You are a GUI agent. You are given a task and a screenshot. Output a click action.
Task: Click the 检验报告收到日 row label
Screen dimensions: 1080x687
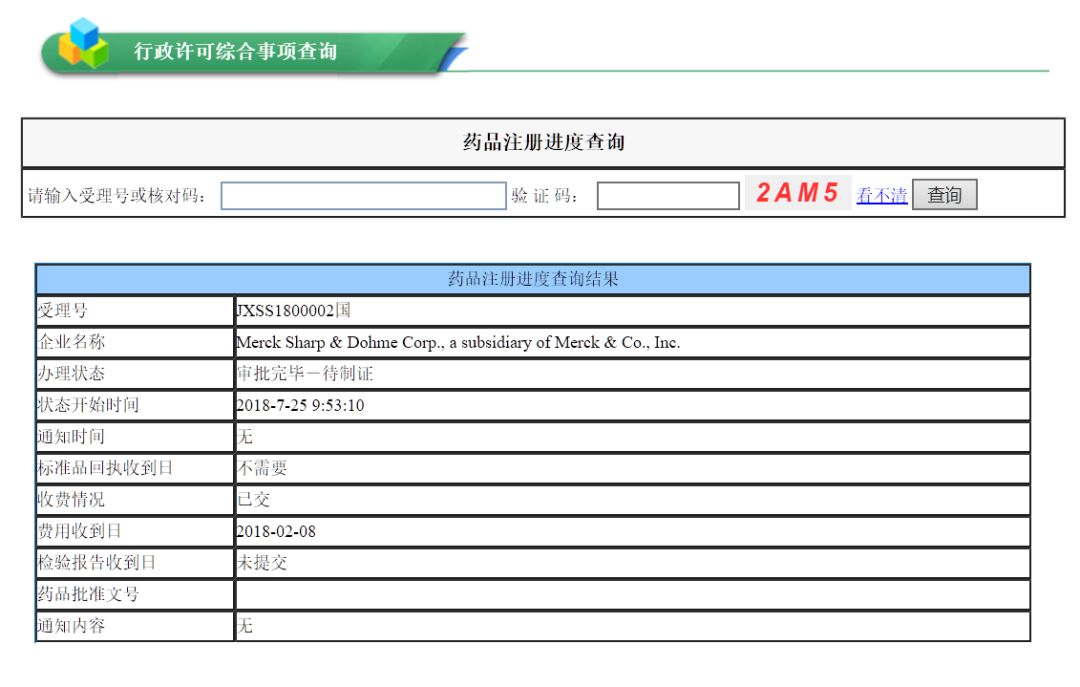96,562
